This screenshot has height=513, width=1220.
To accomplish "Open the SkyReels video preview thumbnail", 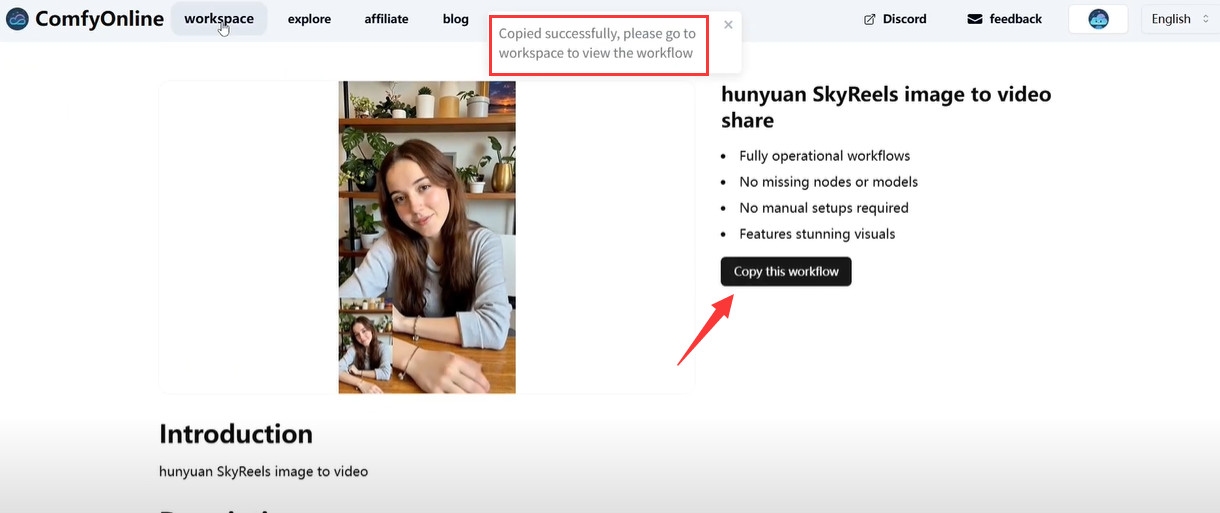I will tap(427, 237).
